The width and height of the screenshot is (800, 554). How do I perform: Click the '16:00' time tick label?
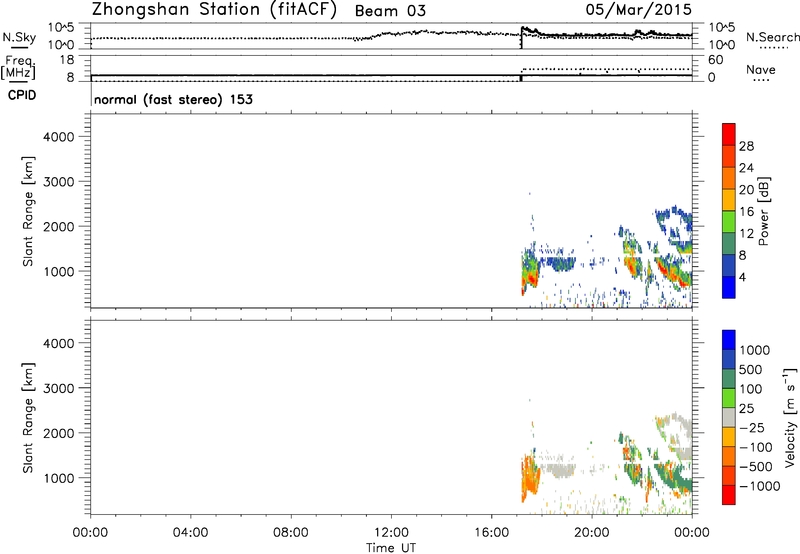coord(491,533)
